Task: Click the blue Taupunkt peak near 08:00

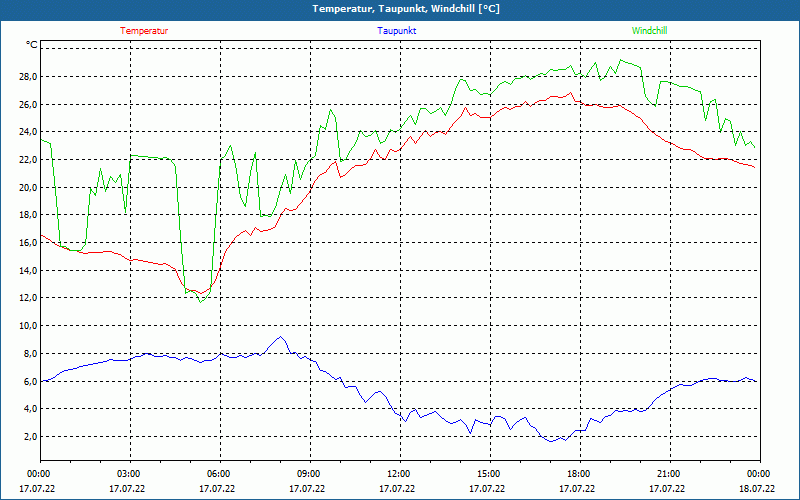Action: 280,337
